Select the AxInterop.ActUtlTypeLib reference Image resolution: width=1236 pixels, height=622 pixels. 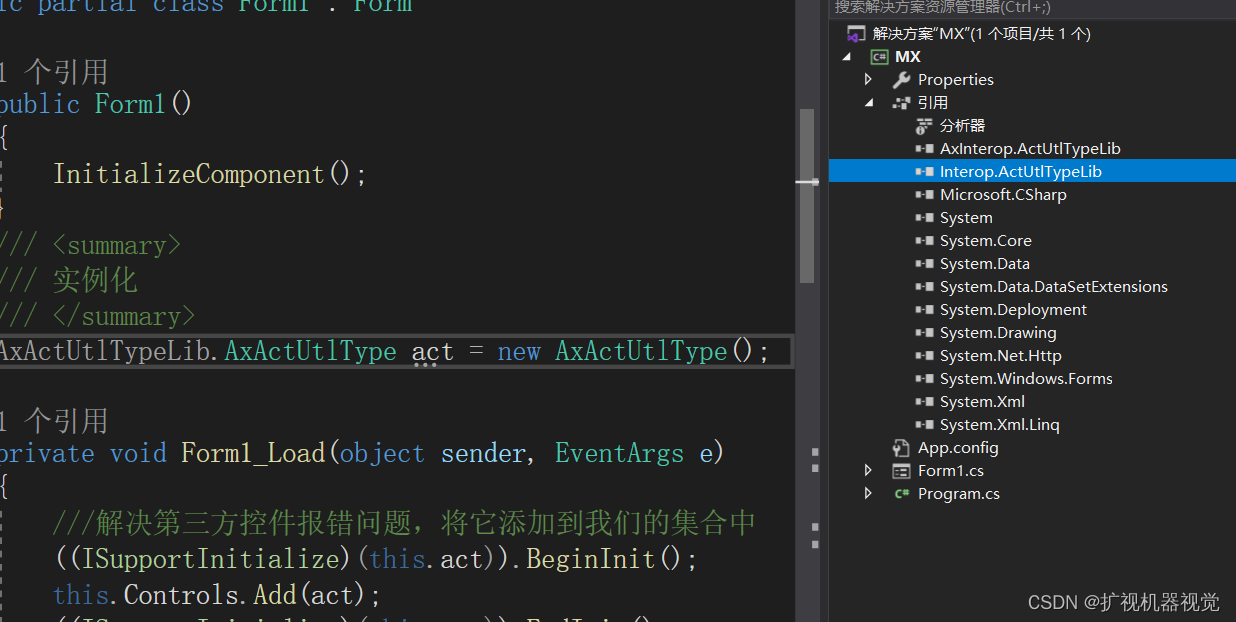tap(1030, 148)
